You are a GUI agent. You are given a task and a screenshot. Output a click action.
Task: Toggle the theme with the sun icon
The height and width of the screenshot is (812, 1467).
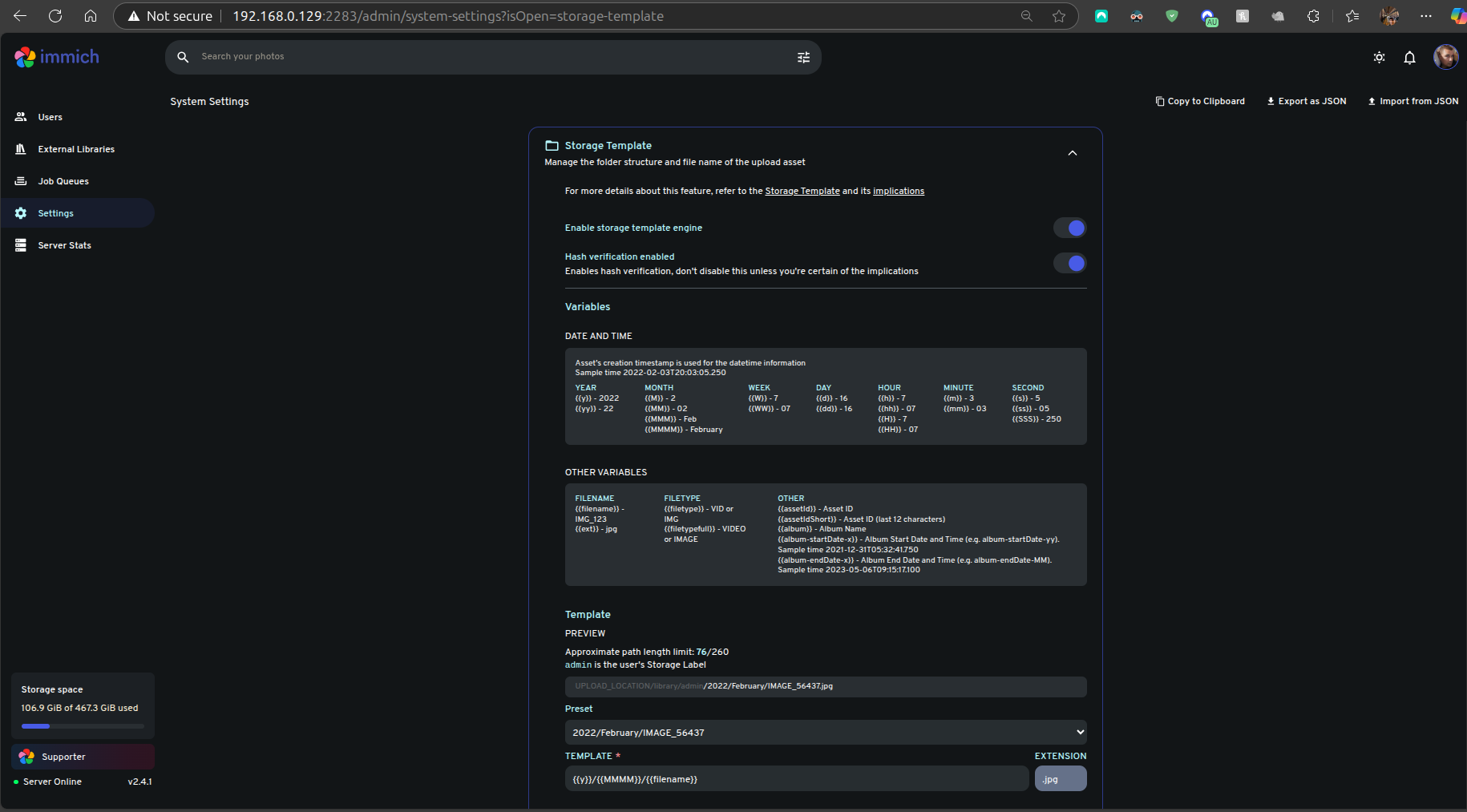(1380, 57)
